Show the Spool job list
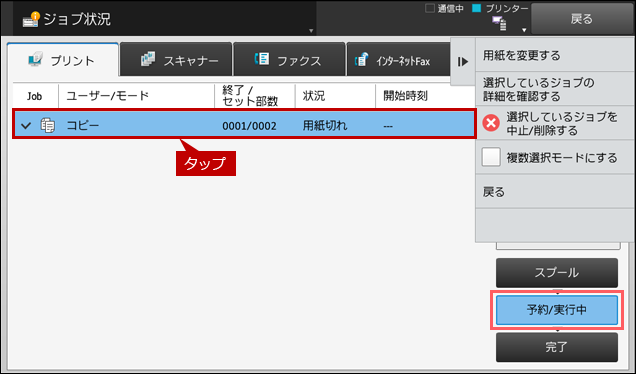 point(556,273)
